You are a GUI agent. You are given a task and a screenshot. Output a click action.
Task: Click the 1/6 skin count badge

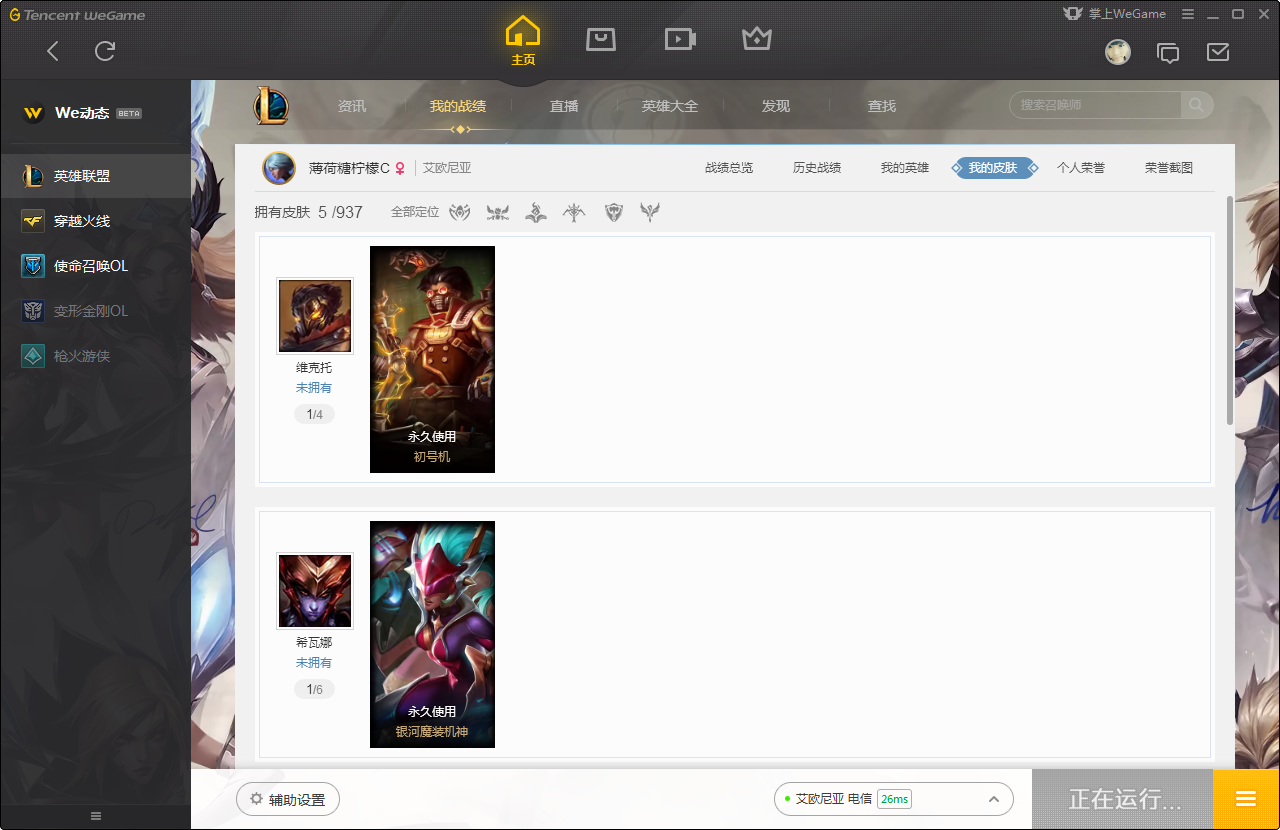(x=314, y=689)
